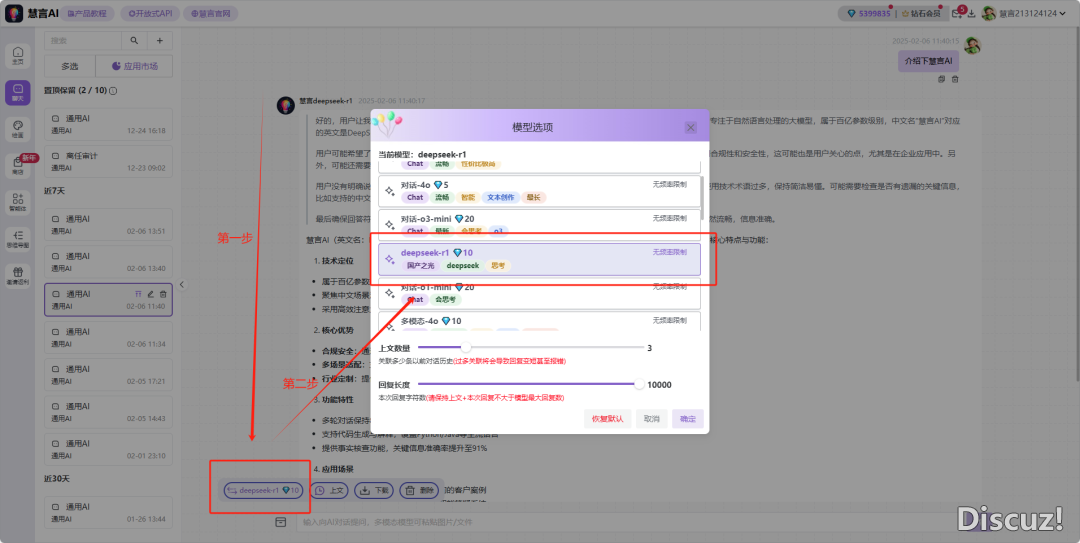Open the 通用AI chat dated 01-26 13:44
This screenshot has width=1080, height=543.
click(x=108, y=513)
